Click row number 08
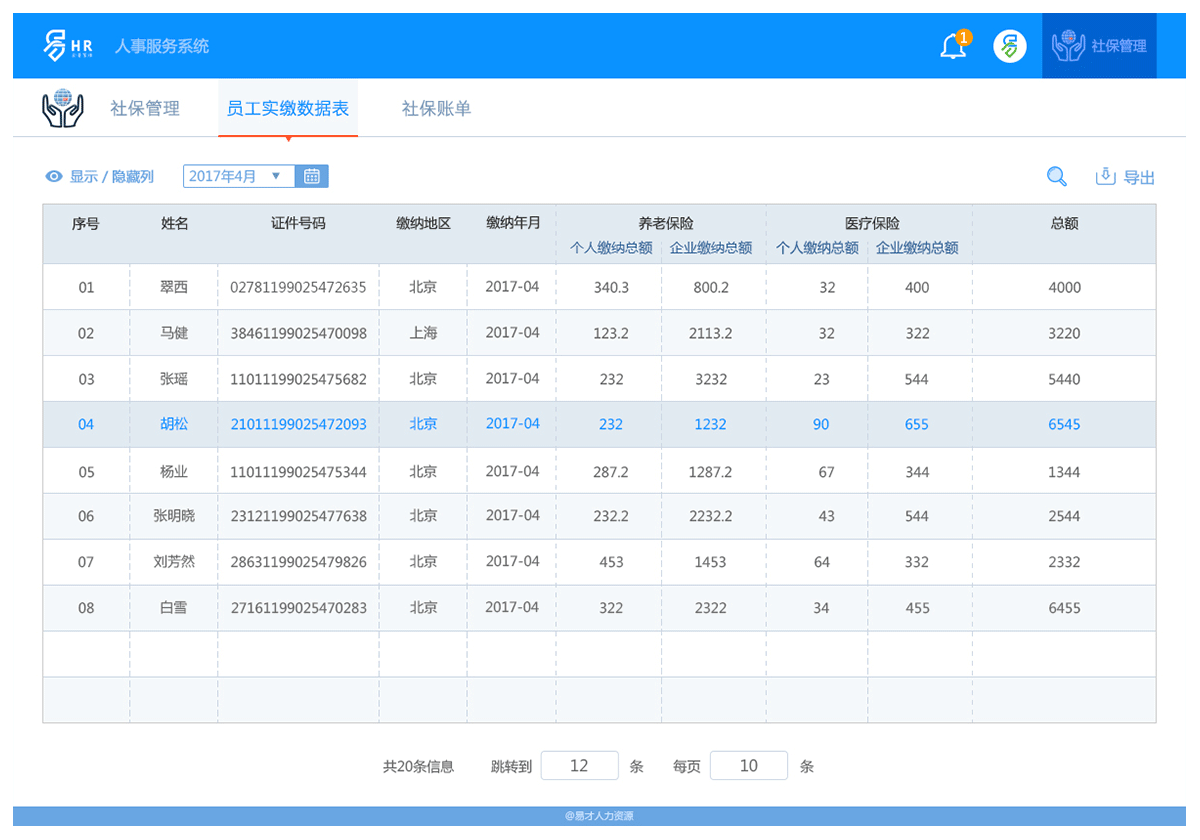This screenshot has width=1200, height=840. tap(86, 608)
